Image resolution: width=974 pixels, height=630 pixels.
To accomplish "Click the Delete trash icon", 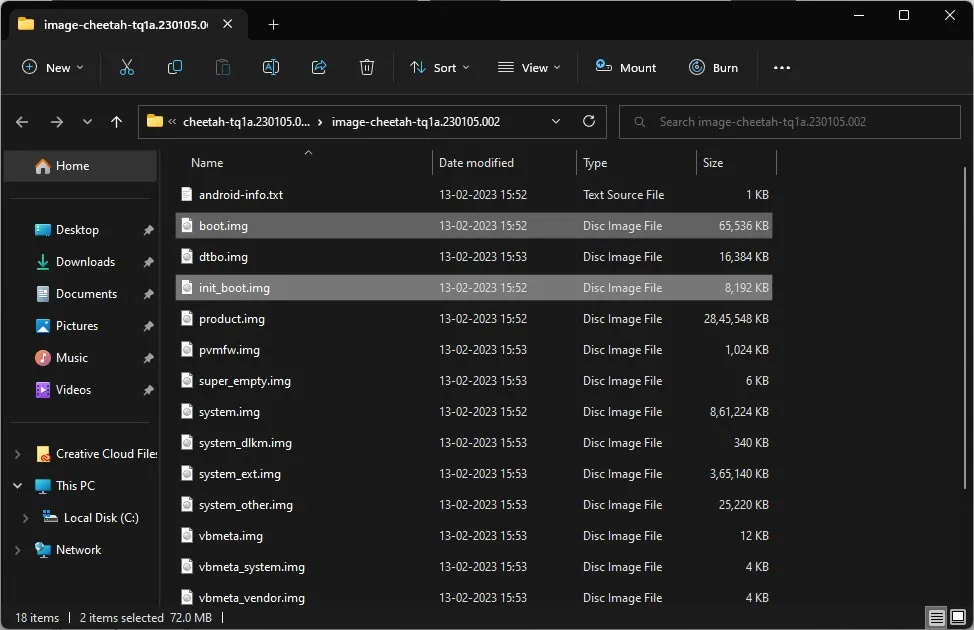I will click(367, 67).
